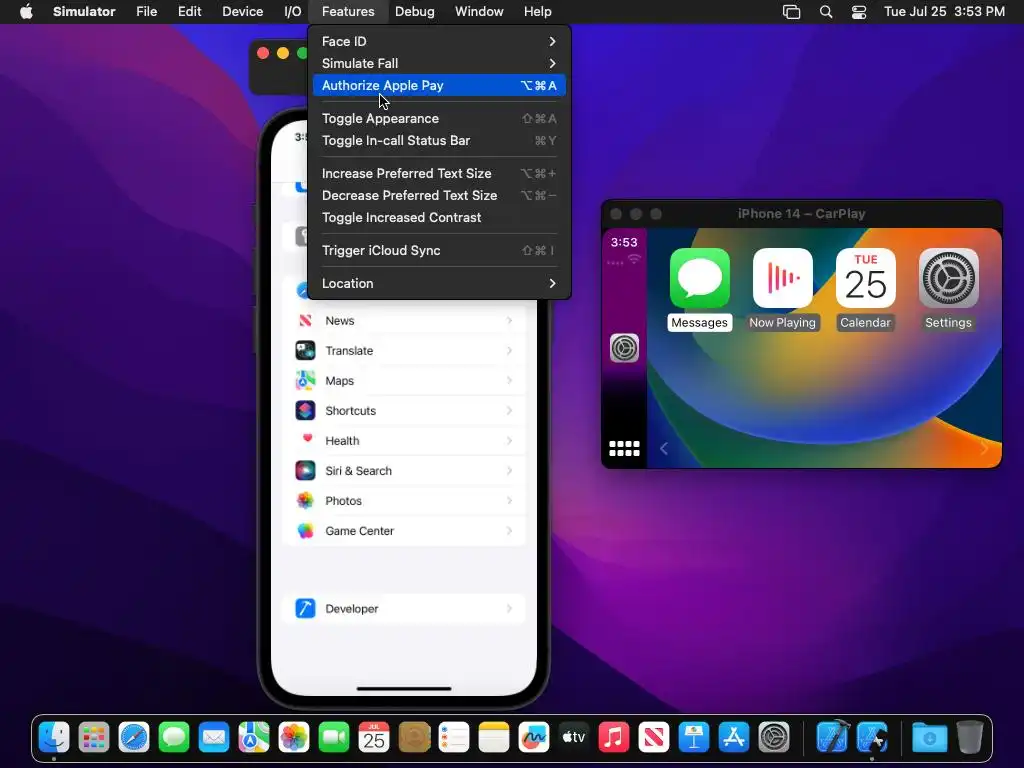Open the I/O menu

click(293, 12)
